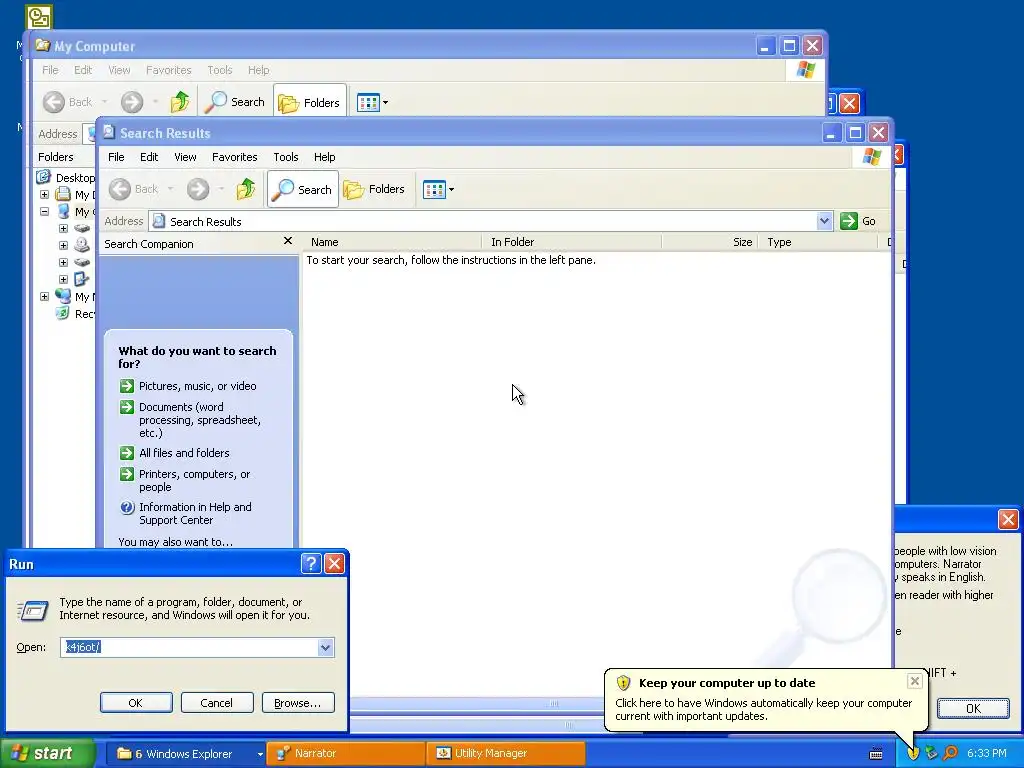
Task: Toggle the Folders button in Search Results toolbar
Action: 375,189
